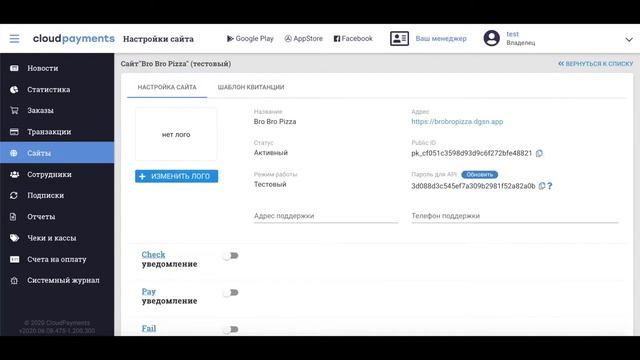
Task: Open the brobropizza.dgsn.app address link
Action: coord(457,122)
